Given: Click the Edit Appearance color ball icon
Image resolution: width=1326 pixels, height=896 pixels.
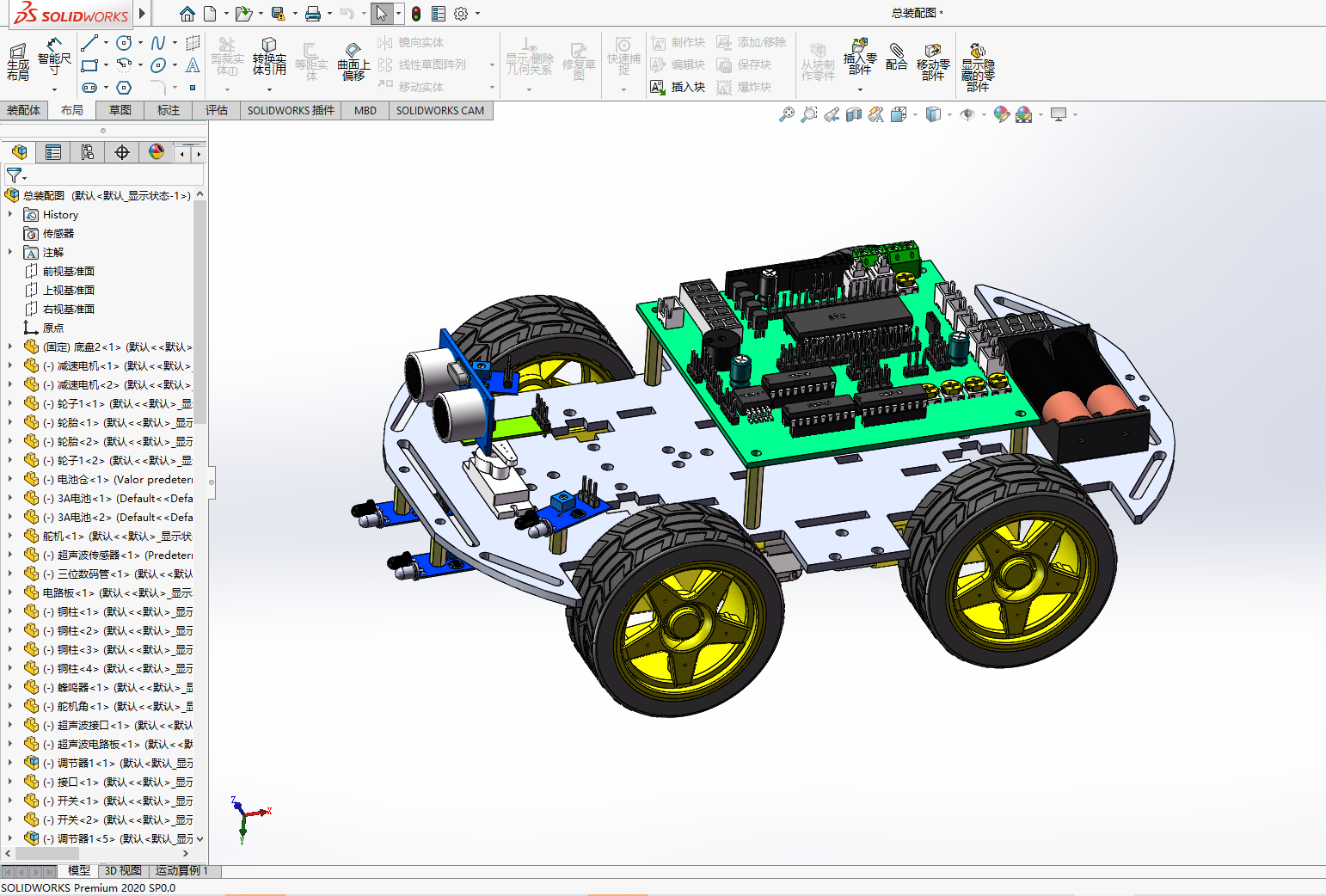Looking at the screenshot, I should (1001, 114).
